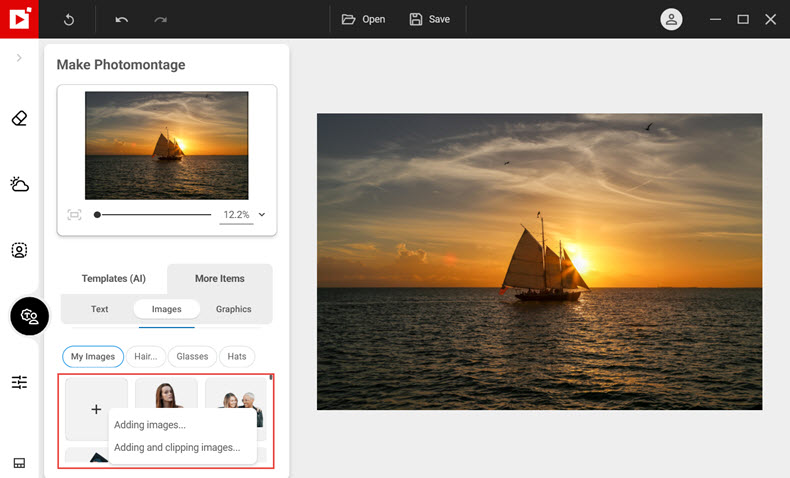The height and width of the screenshot is (478, 790).
Task: Click the sailboat preview thumbnail
Action: click(x=166, y=146)
